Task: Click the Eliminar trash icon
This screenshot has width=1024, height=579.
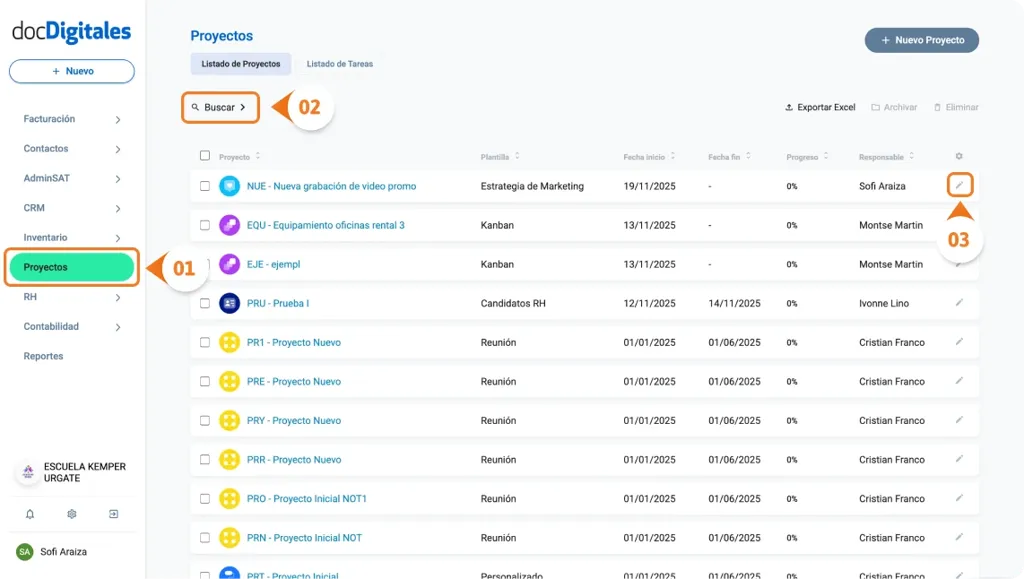Action: [x=936, y=107]
